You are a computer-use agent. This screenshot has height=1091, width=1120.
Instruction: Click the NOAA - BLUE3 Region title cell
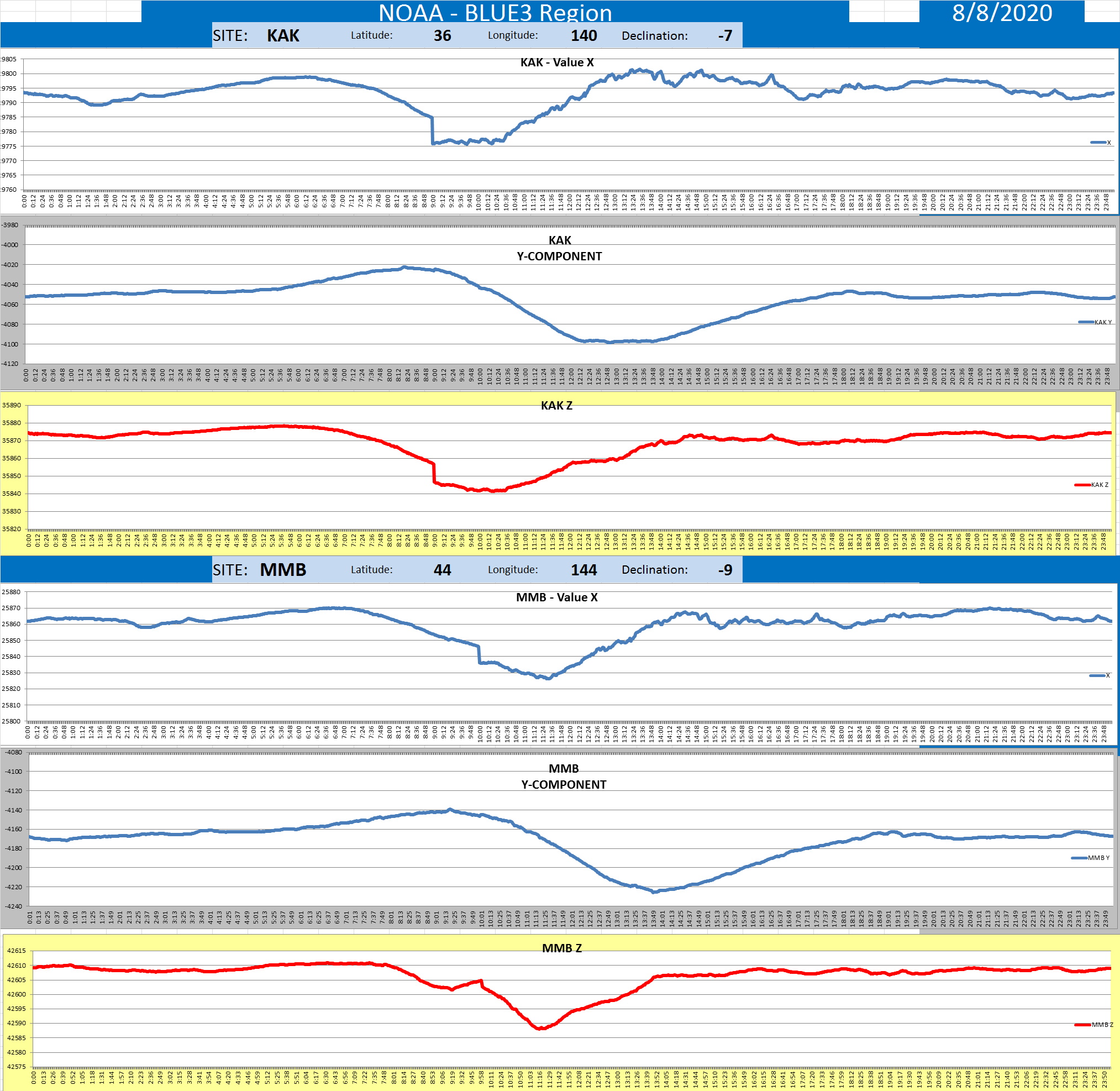(495, 12)
